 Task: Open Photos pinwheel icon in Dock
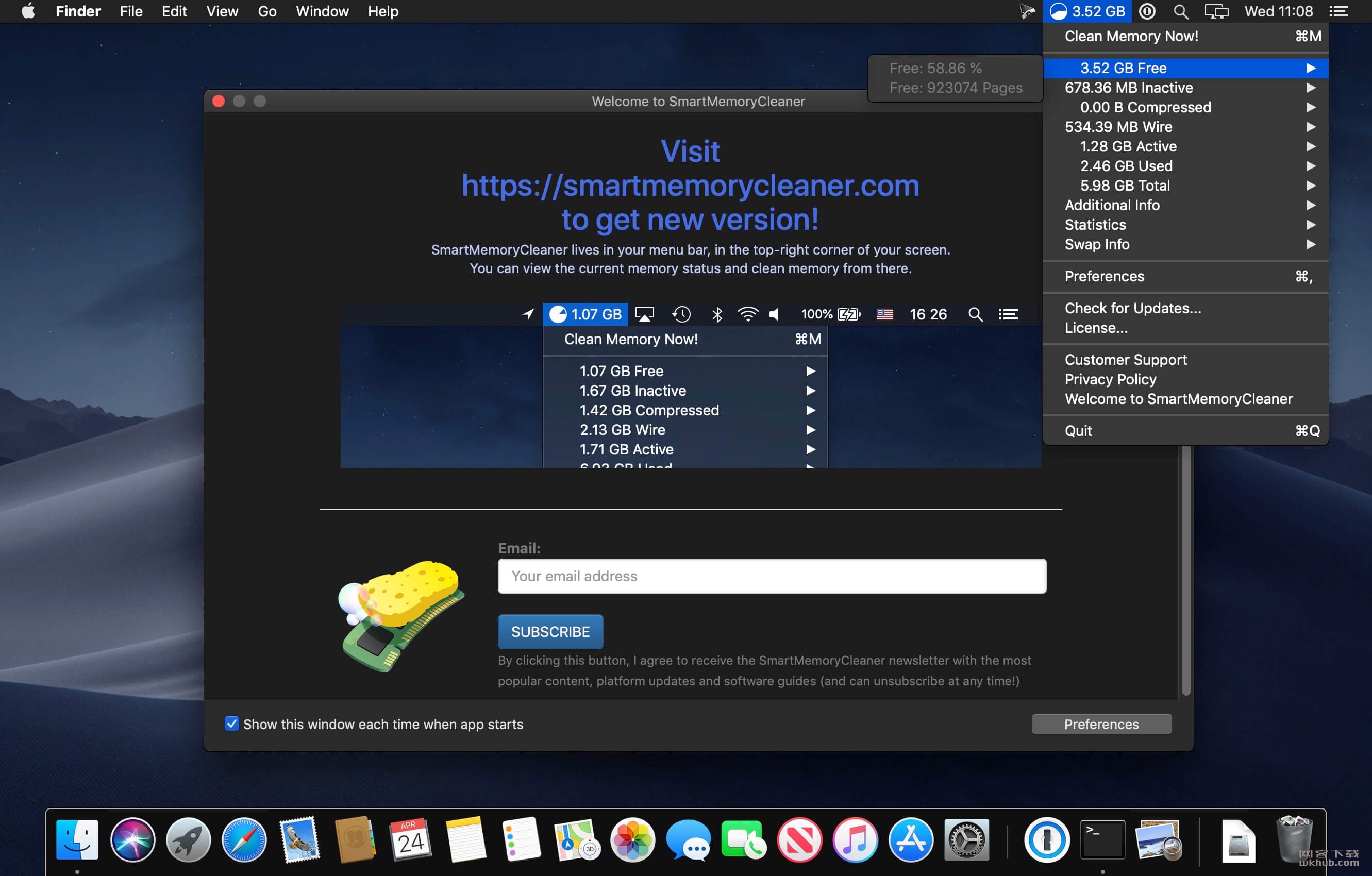tap(633, 839)
